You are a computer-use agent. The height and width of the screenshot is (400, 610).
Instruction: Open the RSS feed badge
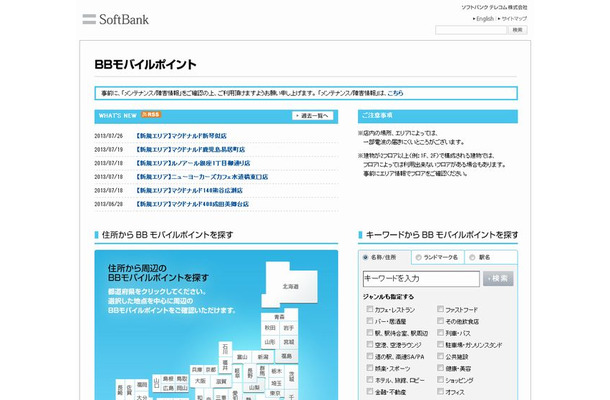[x=151, y=114]
